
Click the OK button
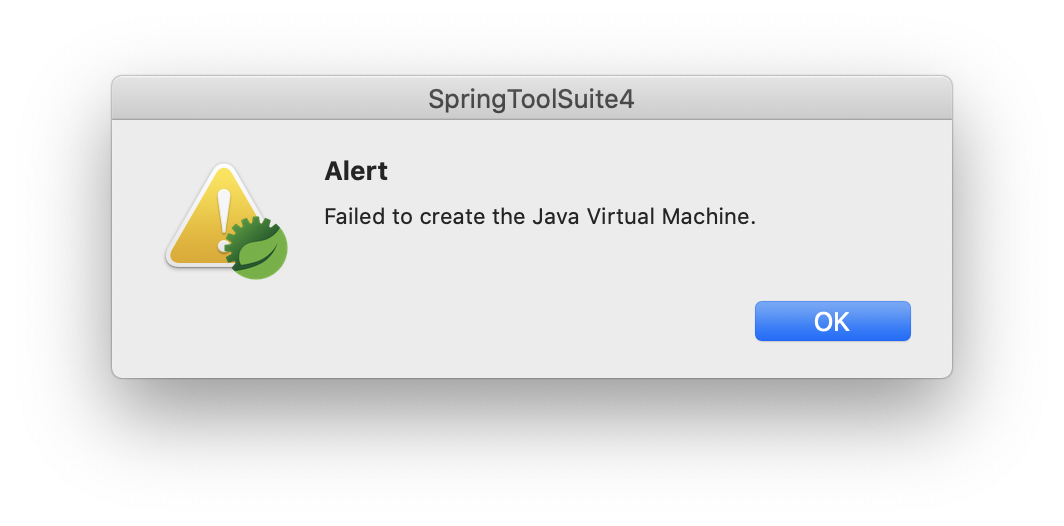(x=833, y=321)
